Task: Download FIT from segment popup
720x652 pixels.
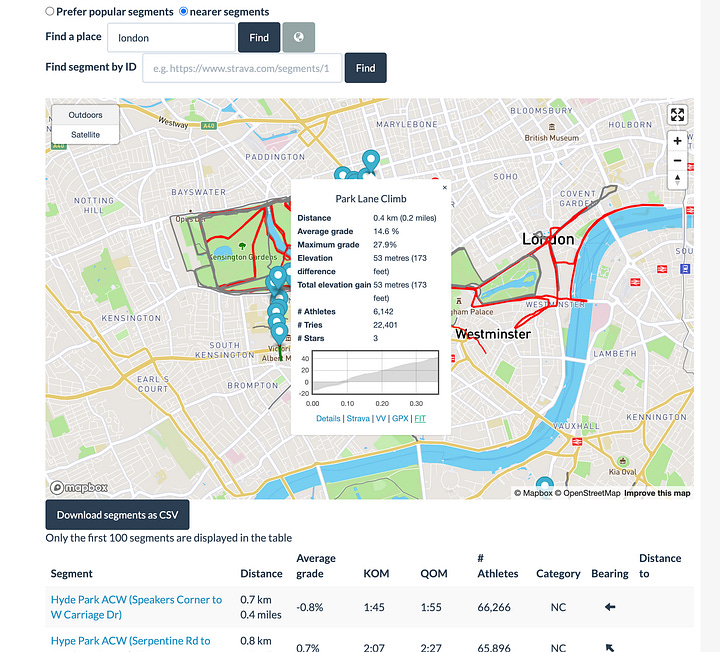Action: [x=420, y=418]
